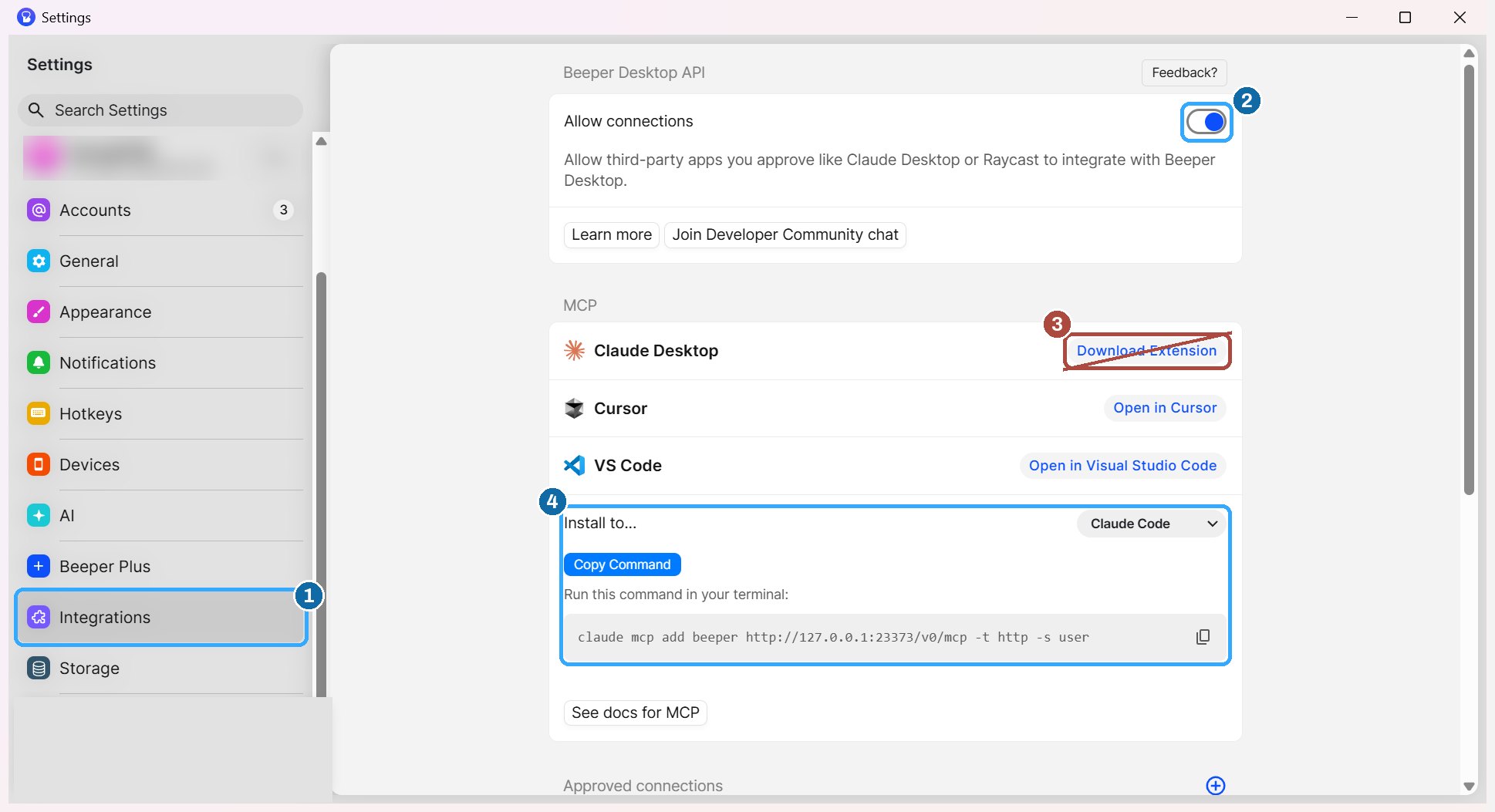Join Developer Community chat
Image resolution: width=1495 pixels, height=812 pixels.
click(x=785, y=234)
